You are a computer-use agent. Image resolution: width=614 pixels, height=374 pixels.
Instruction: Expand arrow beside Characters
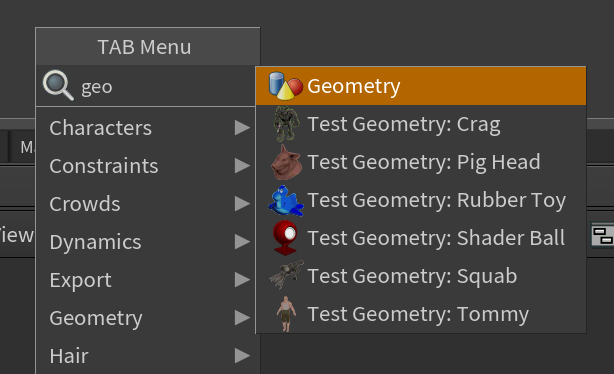point(242,128)
